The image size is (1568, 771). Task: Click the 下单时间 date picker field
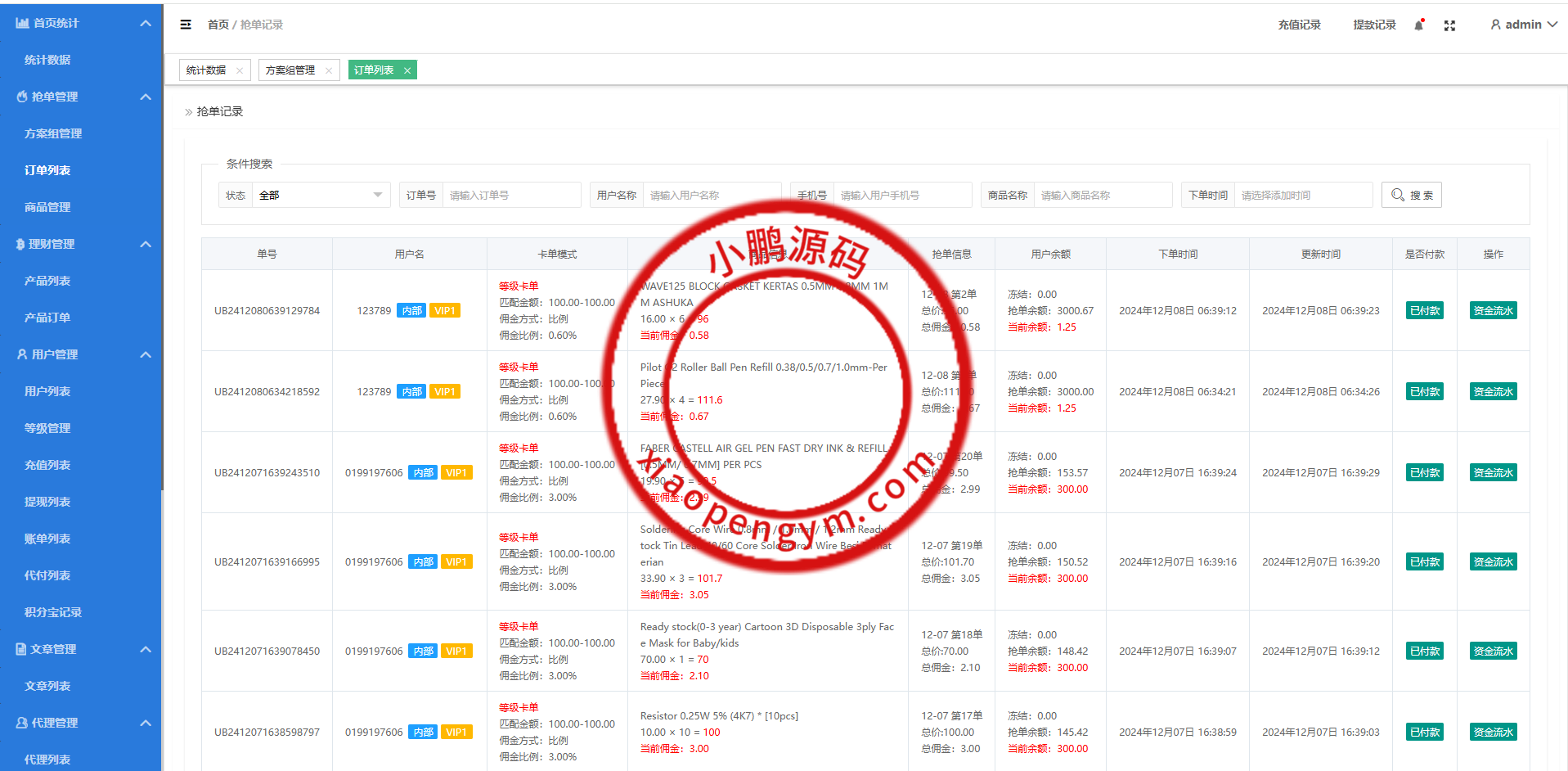click(x=1302, y=195)
